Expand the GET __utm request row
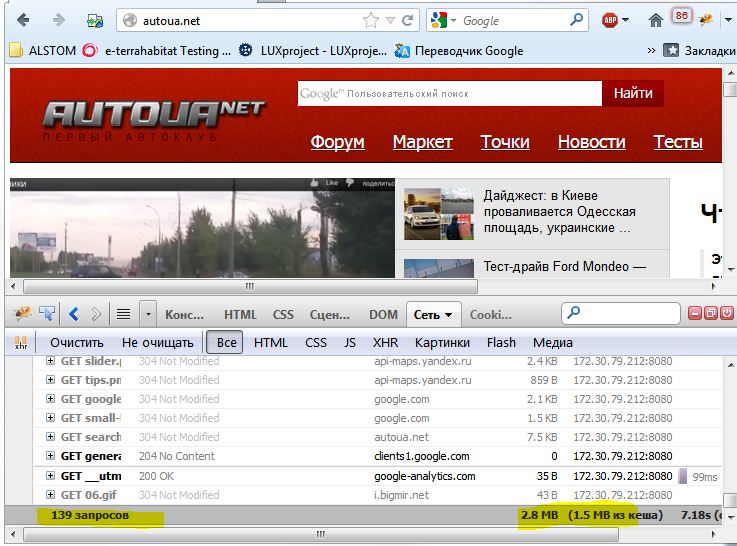 click(x=50, y=476)
